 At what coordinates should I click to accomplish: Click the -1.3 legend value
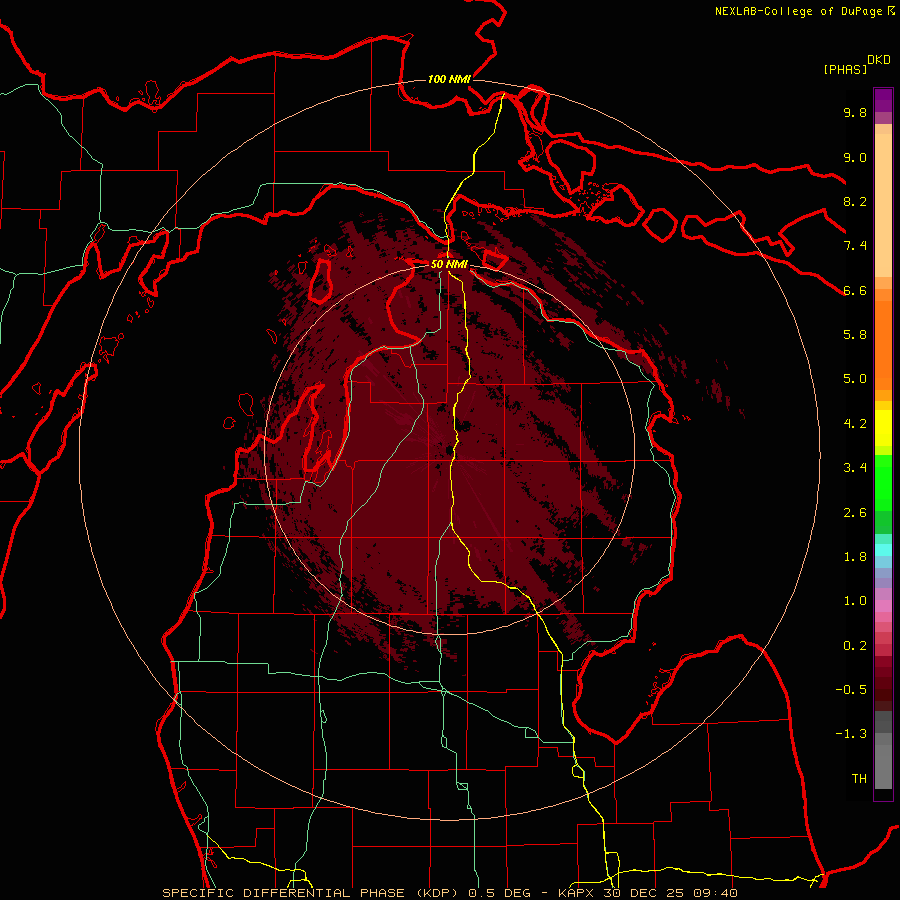pos(851,734)
